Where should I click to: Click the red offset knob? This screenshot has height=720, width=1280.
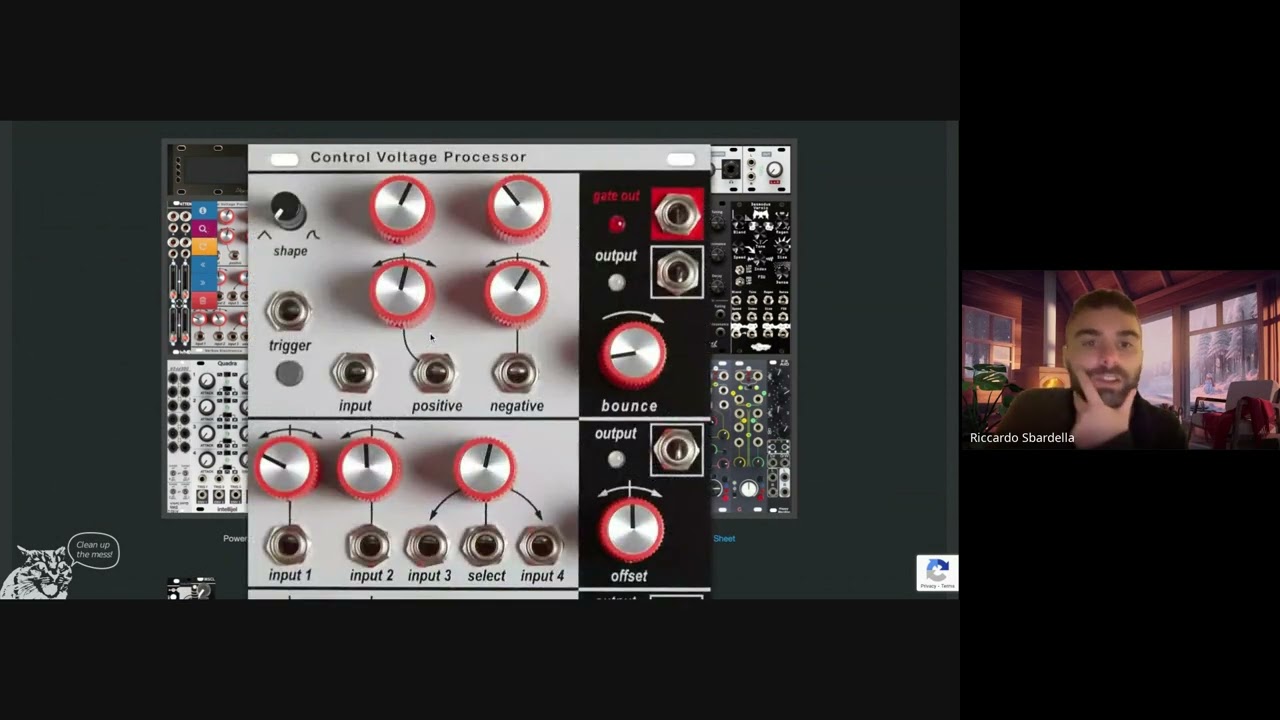click(632, 528)
